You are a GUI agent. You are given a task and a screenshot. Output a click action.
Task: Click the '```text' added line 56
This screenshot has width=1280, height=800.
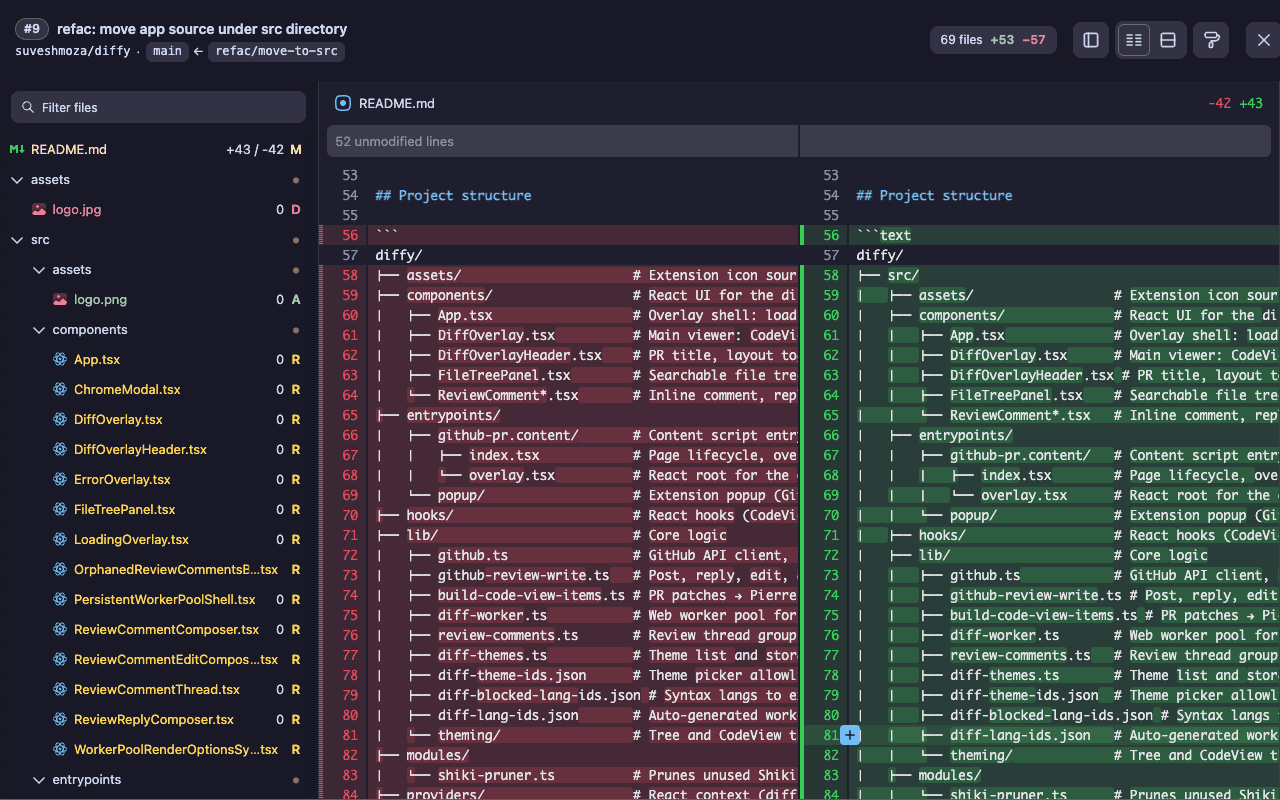(884, 235)
